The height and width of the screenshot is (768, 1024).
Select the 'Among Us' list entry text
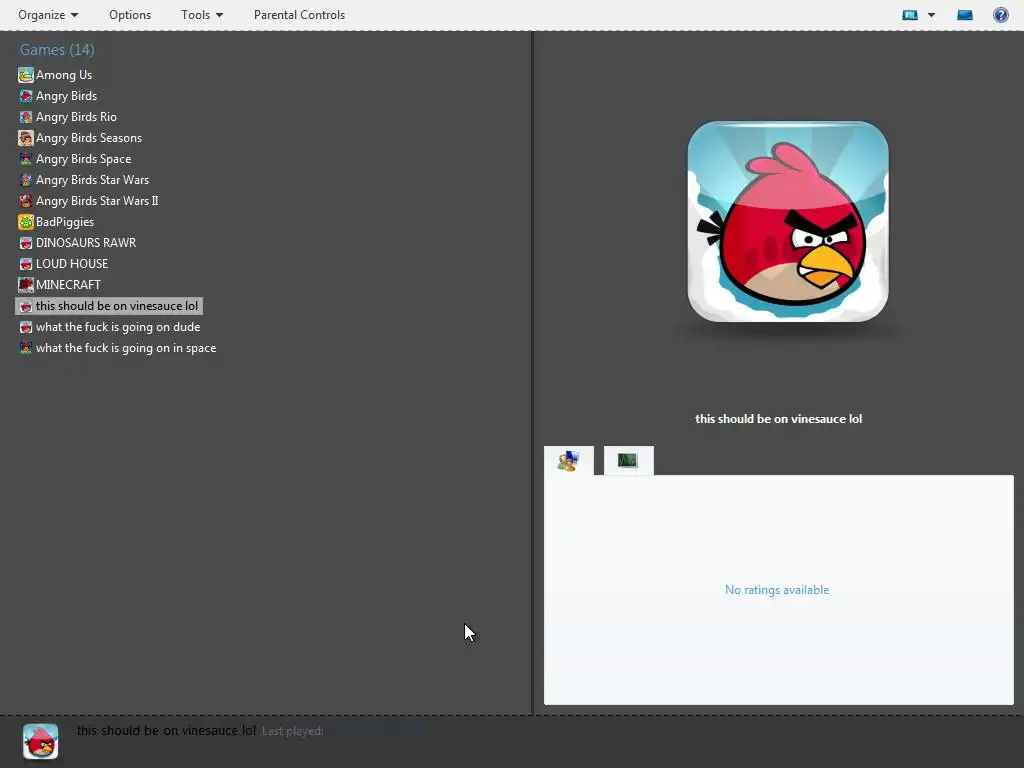(64, 75)
